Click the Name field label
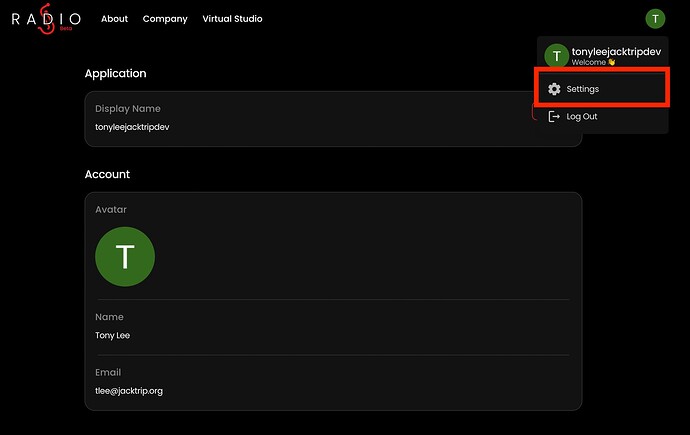This screenshot has width=690, height=435. (109, 317)
